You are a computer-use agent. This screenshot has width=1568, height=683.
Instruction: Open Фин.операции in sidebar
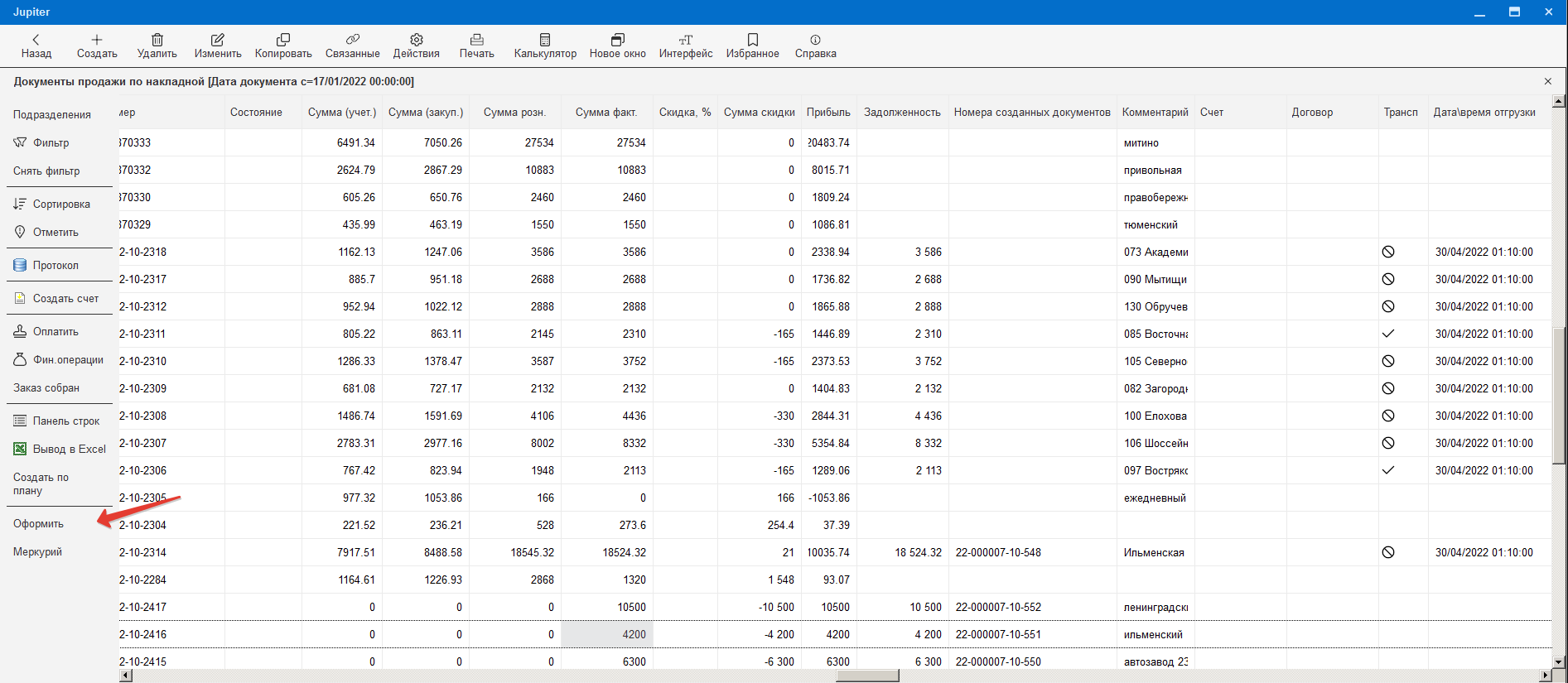[59, 359]
